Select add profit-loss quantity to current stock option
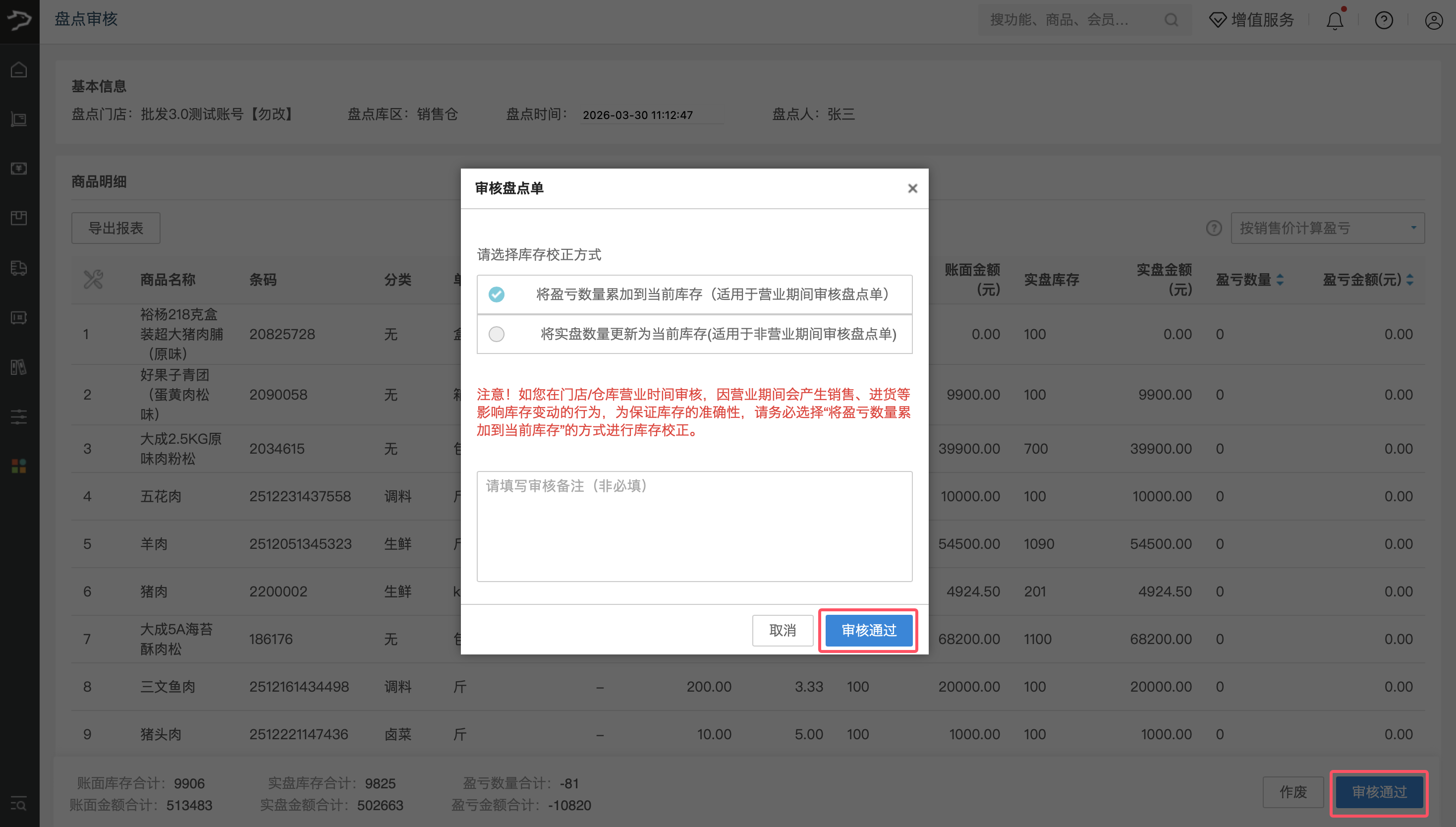This screenshot has width=1456, height=827. point(497,294)
